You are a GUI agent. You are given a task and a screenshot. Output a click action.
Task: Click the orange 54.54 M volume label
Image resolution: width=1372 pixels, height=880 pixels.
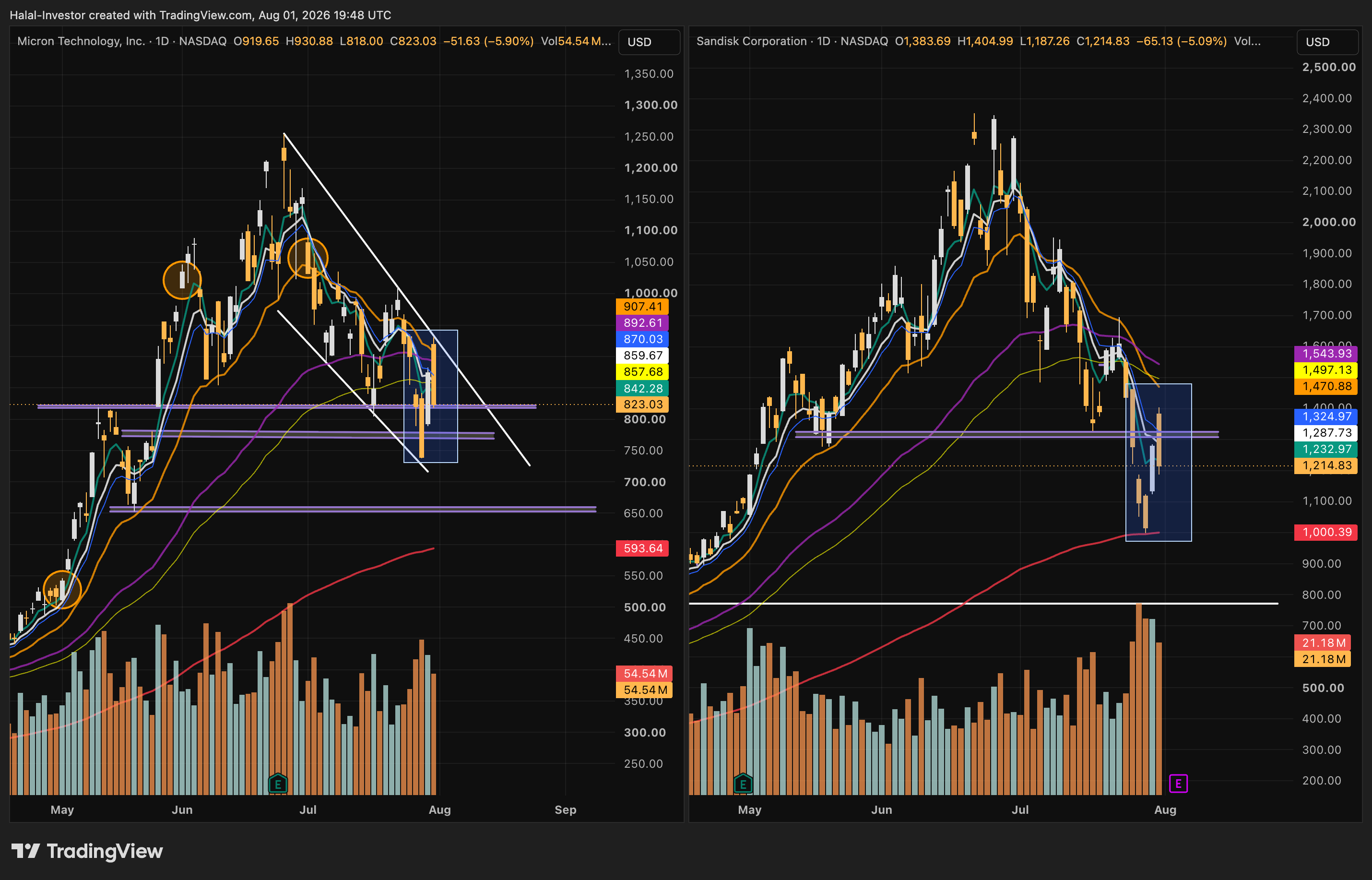(644, 690)
